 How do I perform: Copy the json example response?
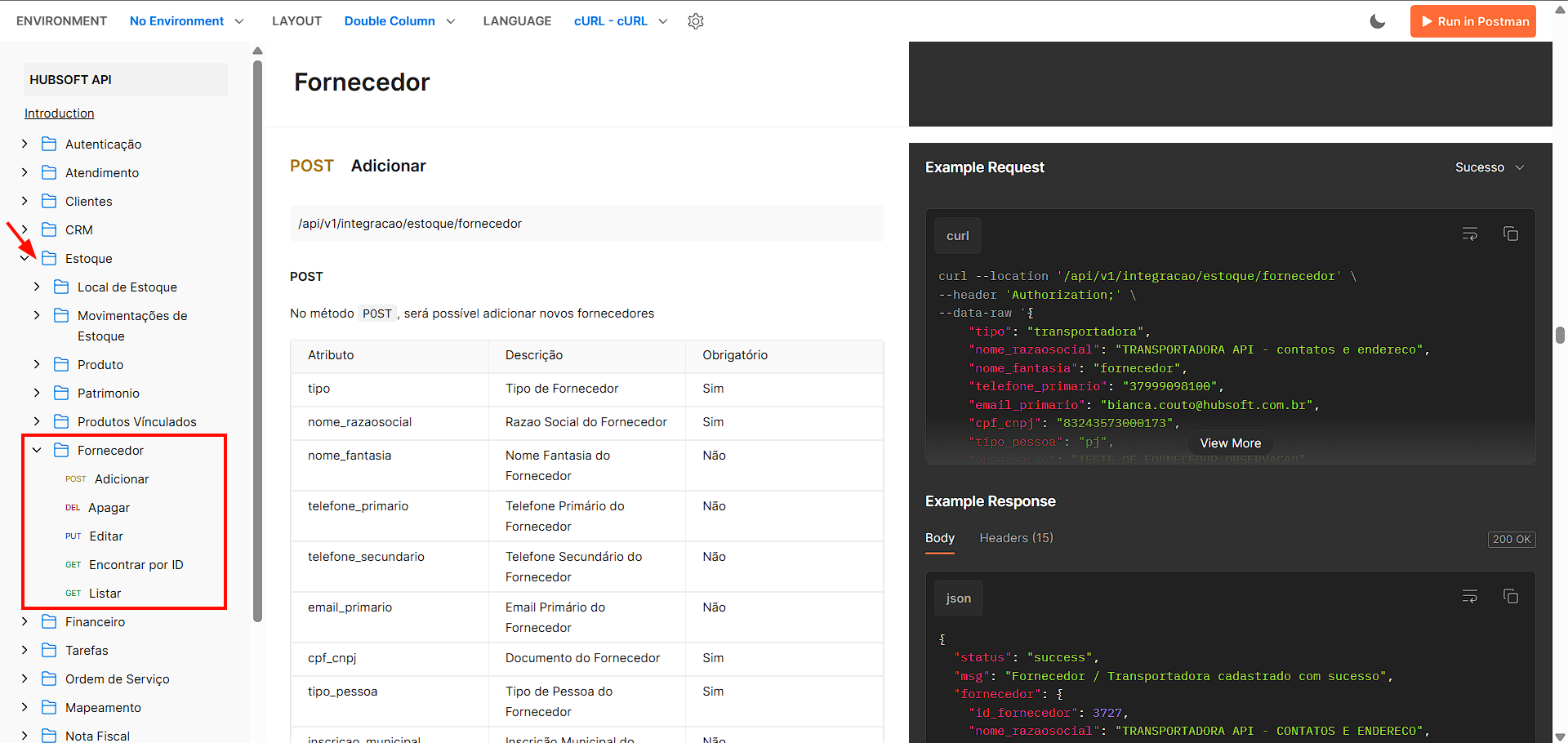coord(1511,597)
